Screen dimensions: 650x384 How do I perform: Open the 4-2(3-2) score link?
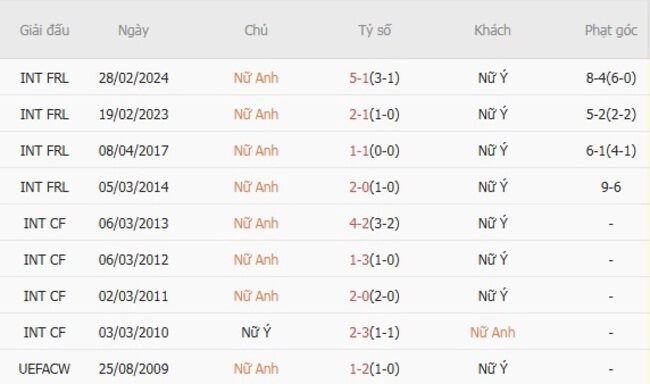point(374,224)
